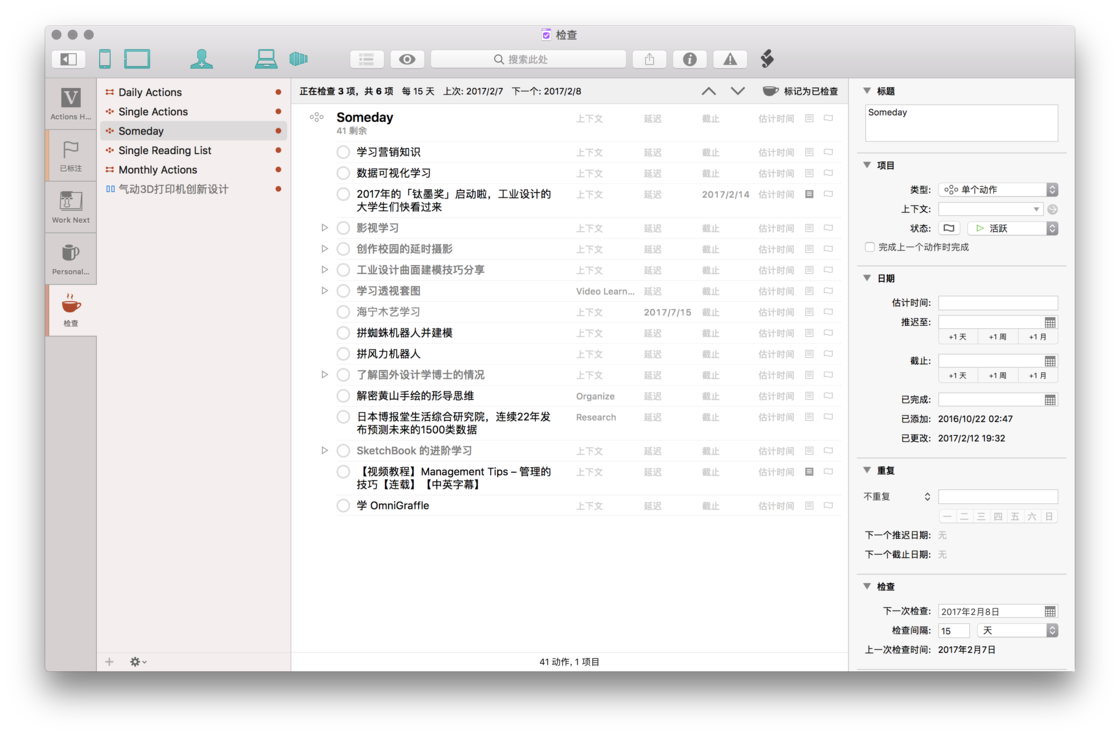The image size is (1120, 736).
Task: Select Monthly Actions project
Action: [193, 169]
